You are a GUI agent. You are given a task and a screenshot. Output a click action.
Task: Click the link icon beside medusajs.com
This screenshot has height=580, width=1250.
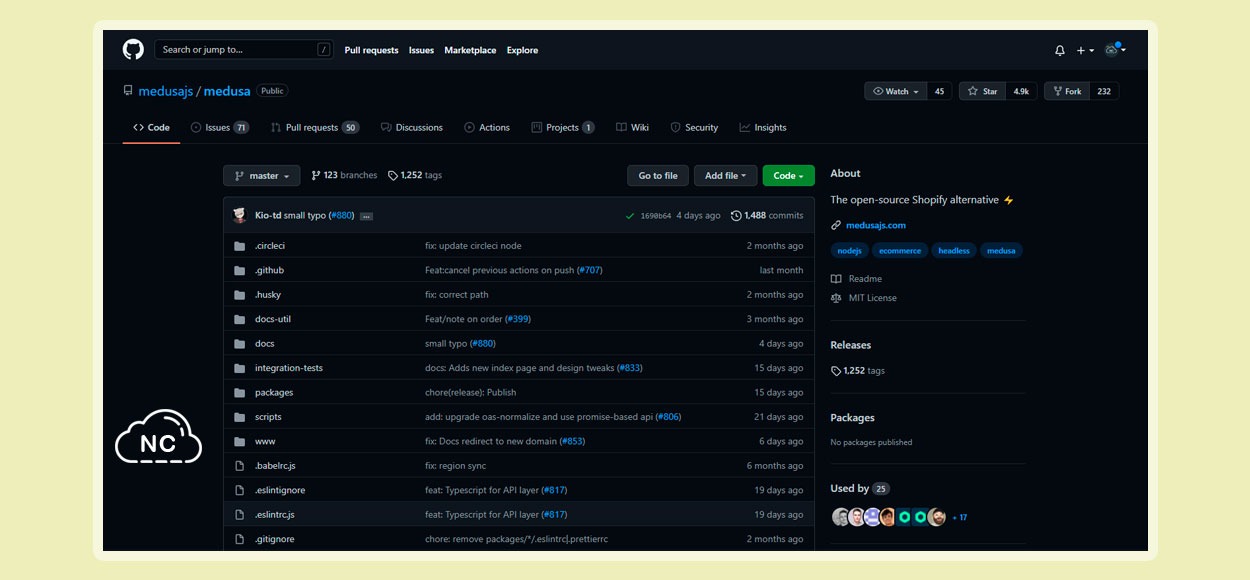836,226
